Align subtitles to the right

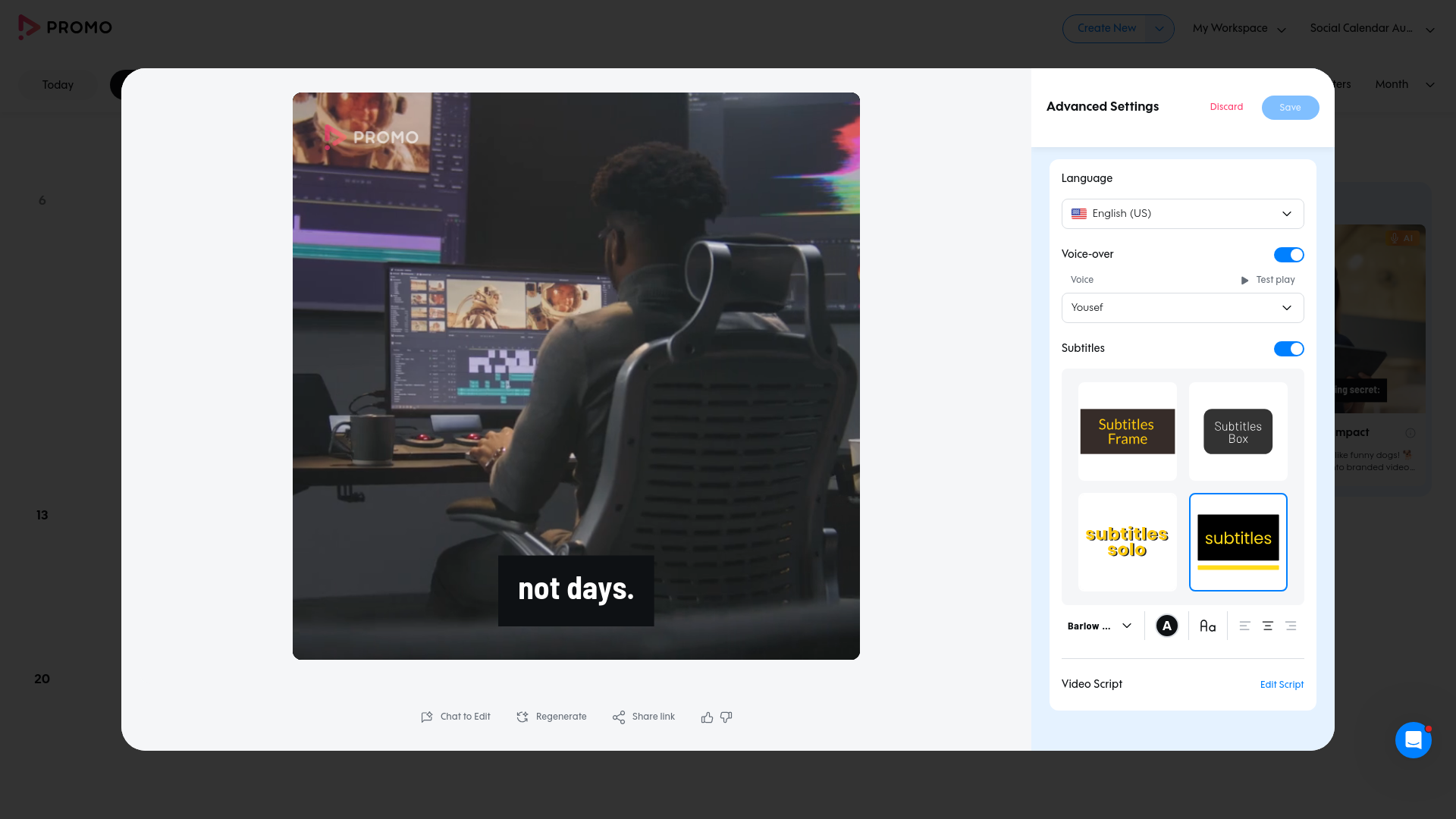pyautogui.click(x=1291, y=626)
